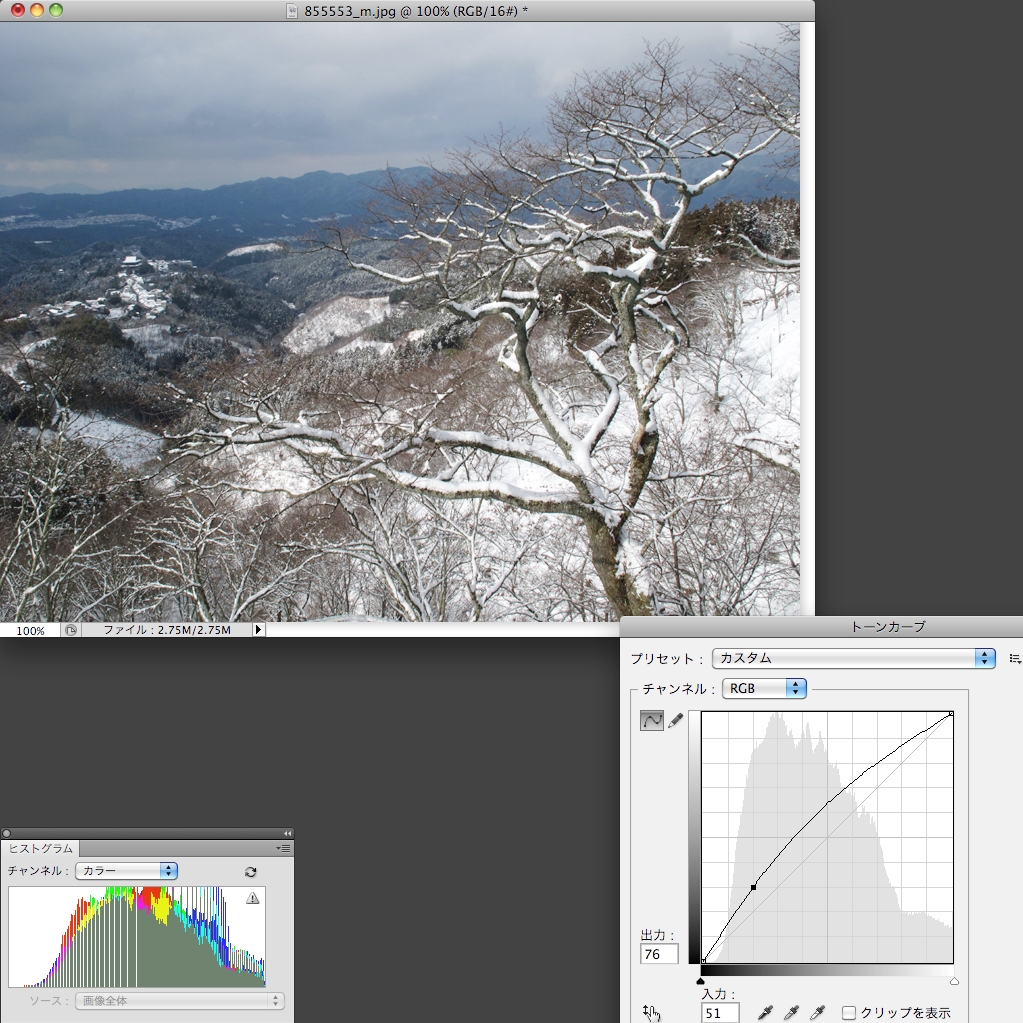Open the curves チャンネル RGB dropdown

(x=765, y=688)
